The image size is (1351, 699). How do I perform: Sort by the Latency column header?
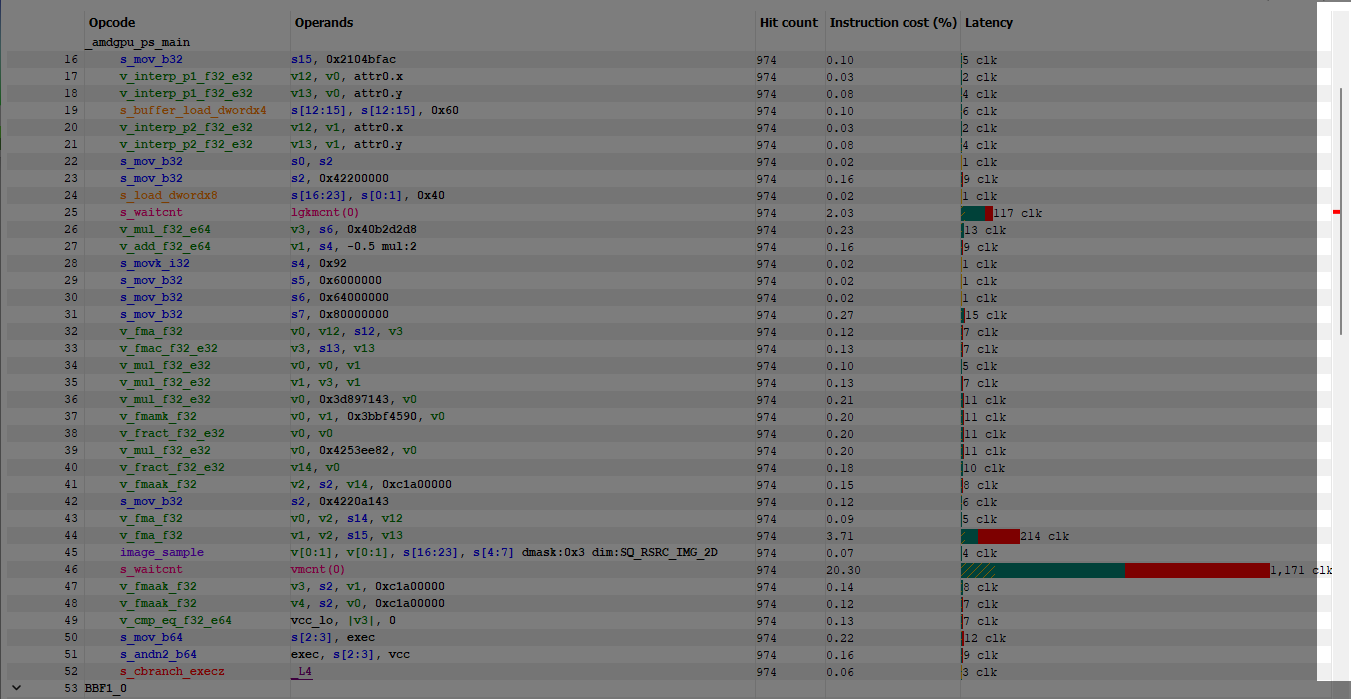[x=989, y=22]
